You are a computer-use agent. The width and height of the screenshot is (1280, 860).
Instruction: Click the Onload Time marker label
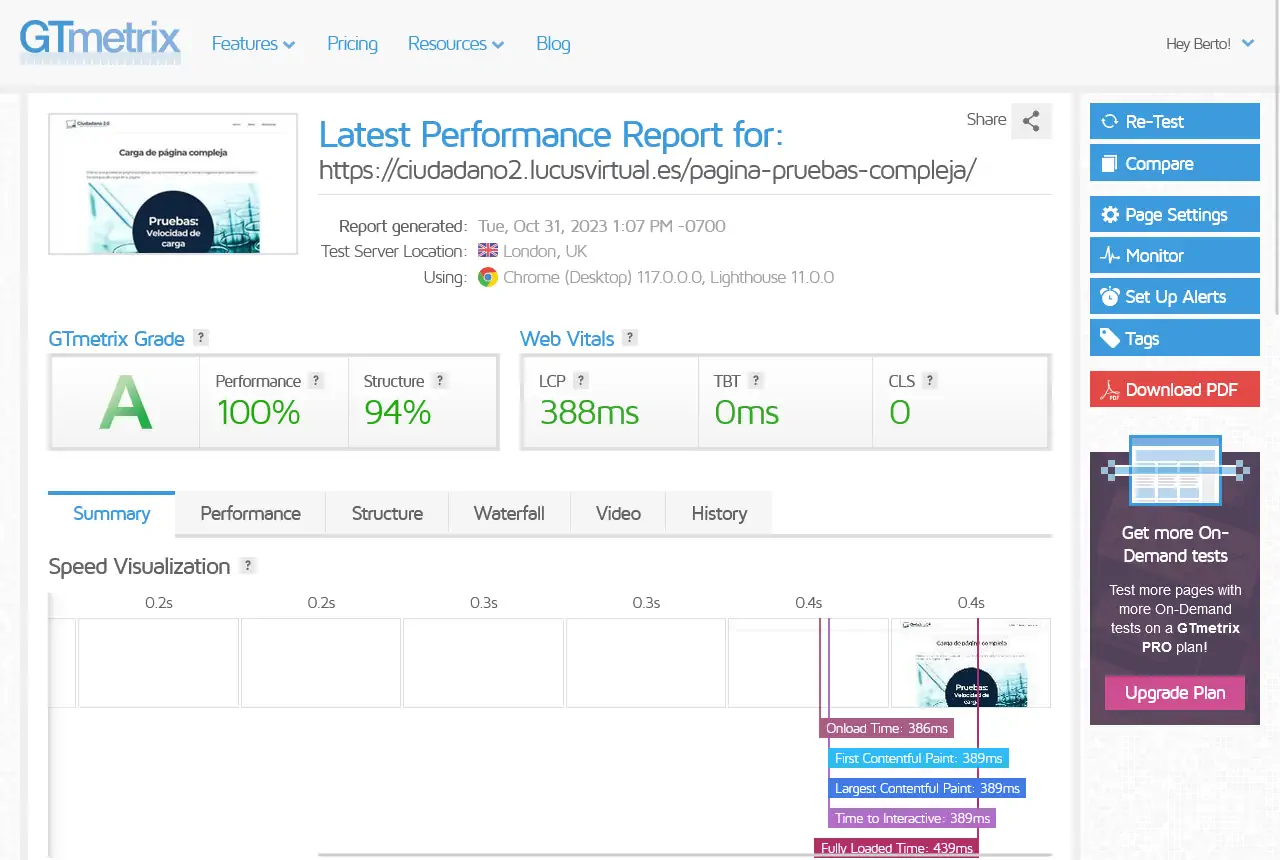pos(887,729)
